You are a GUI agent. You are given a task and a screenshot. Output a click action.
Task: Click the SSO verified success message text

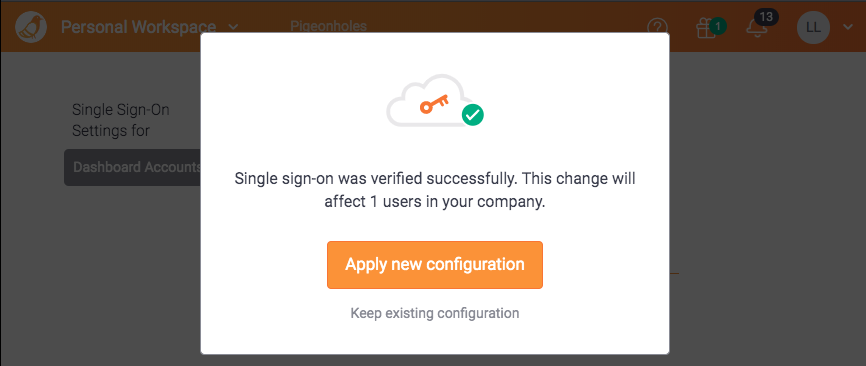[435, 190]
